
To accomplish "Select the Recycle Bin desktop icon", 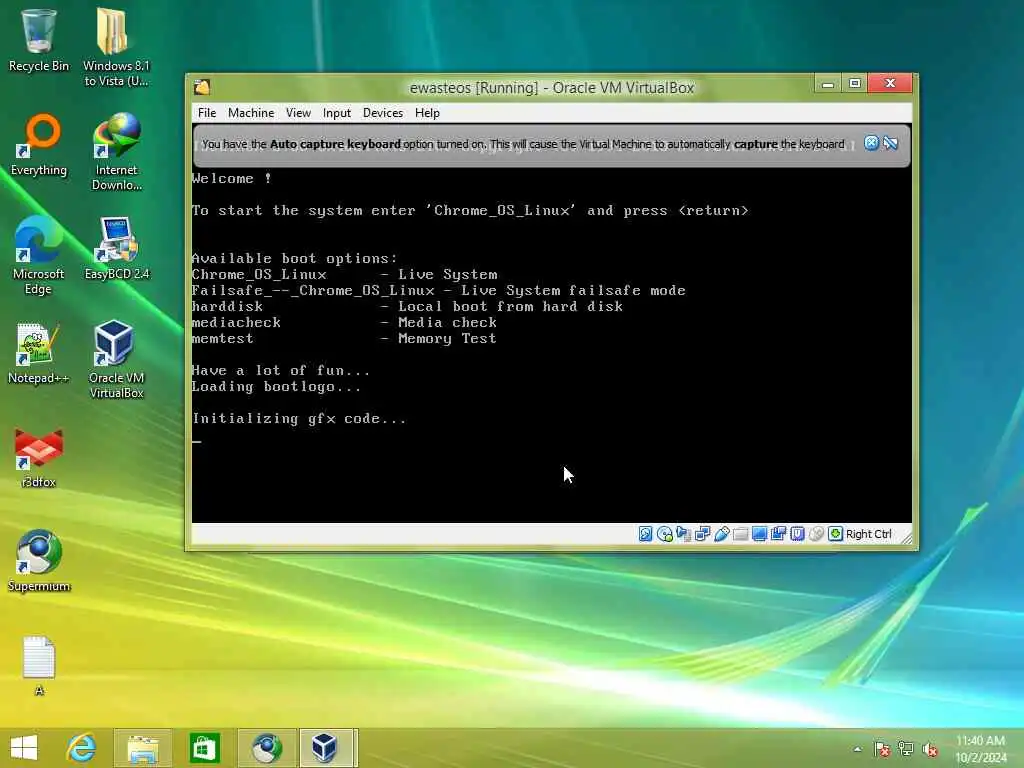I will coord(39,40).
